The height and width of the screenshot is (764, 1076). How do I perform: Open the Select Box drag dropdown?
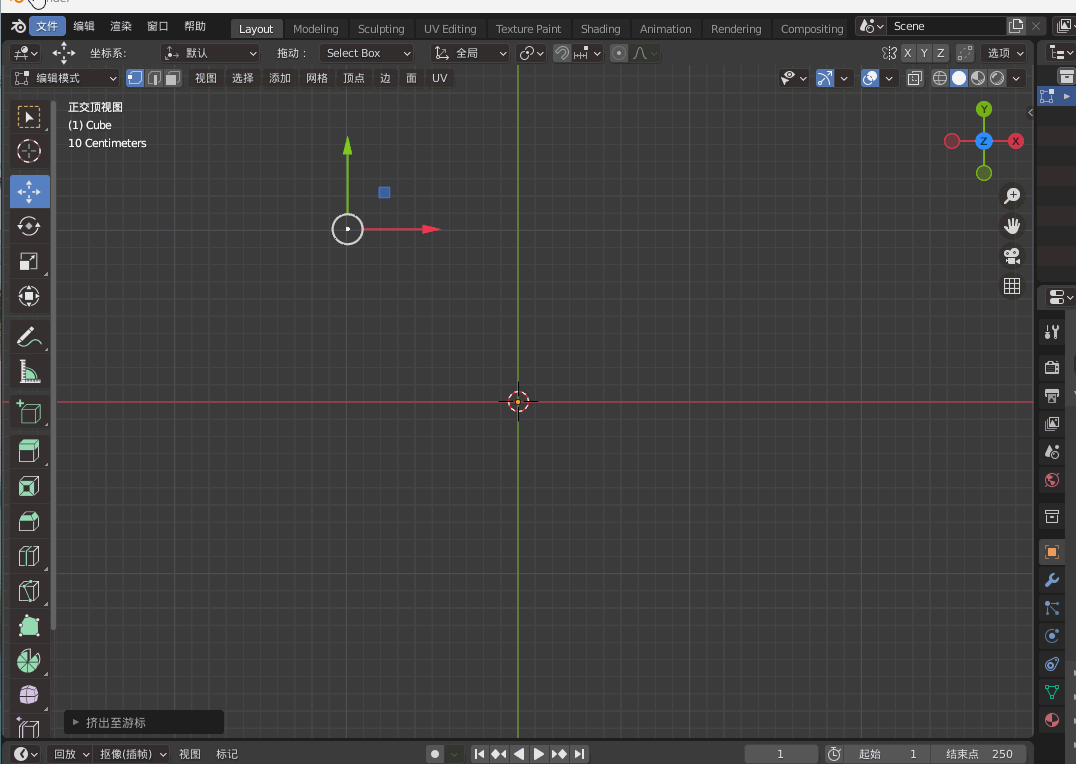(366, 53)
